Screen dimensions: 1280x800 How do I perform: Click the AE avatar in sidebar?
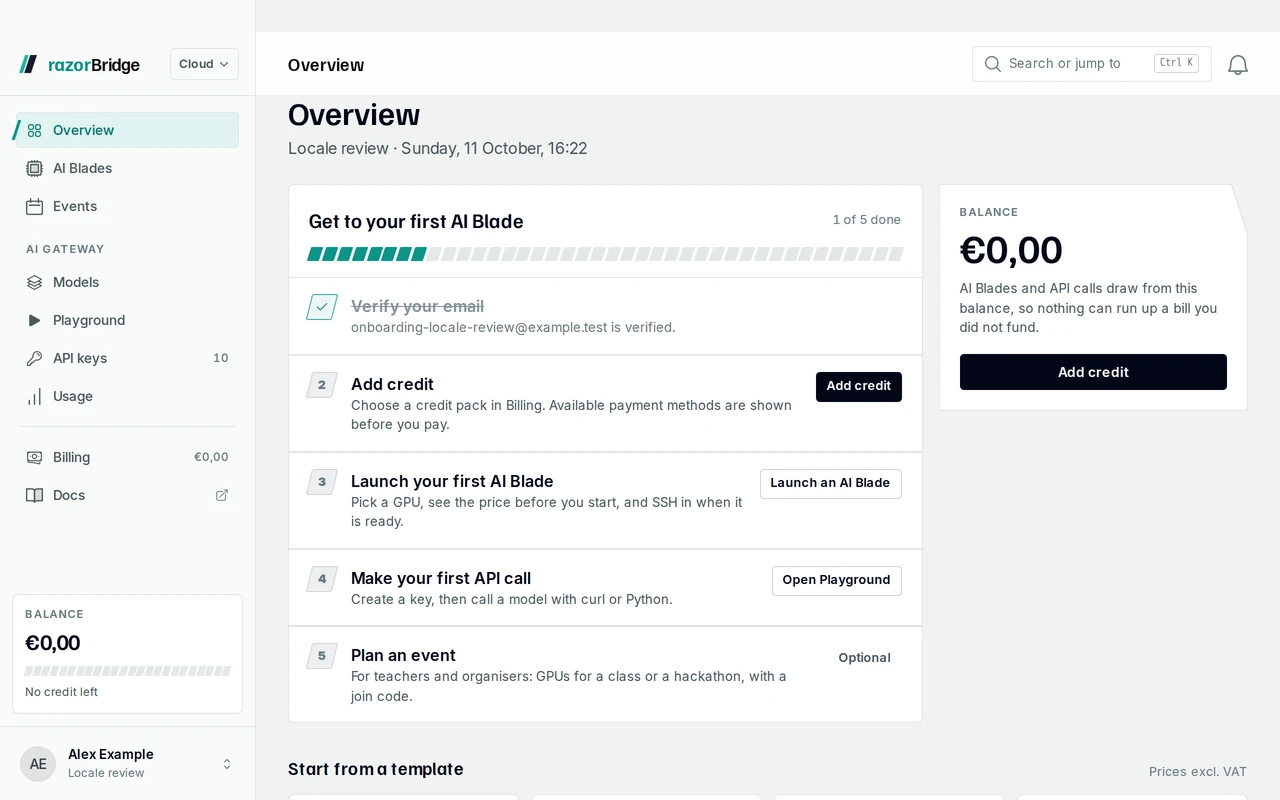(38, 764)
